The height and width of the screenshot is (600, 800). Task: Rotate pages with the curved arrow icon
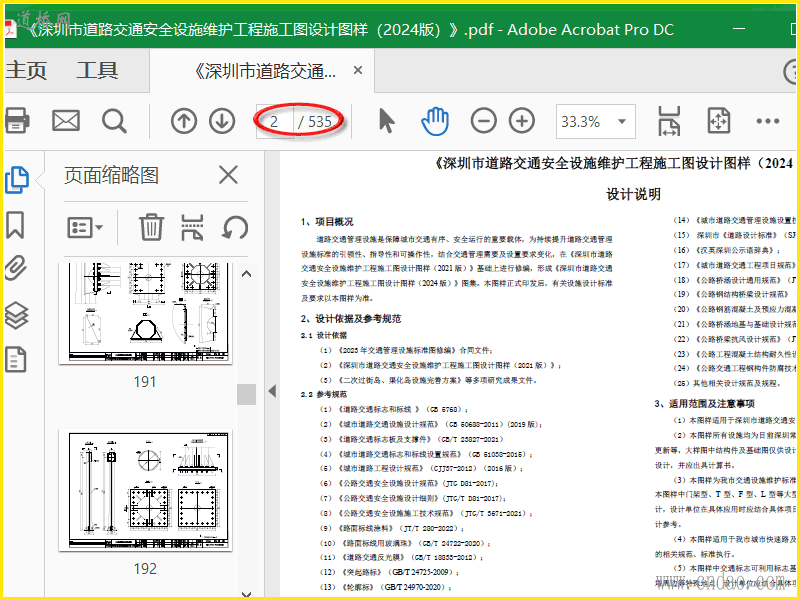235,228
